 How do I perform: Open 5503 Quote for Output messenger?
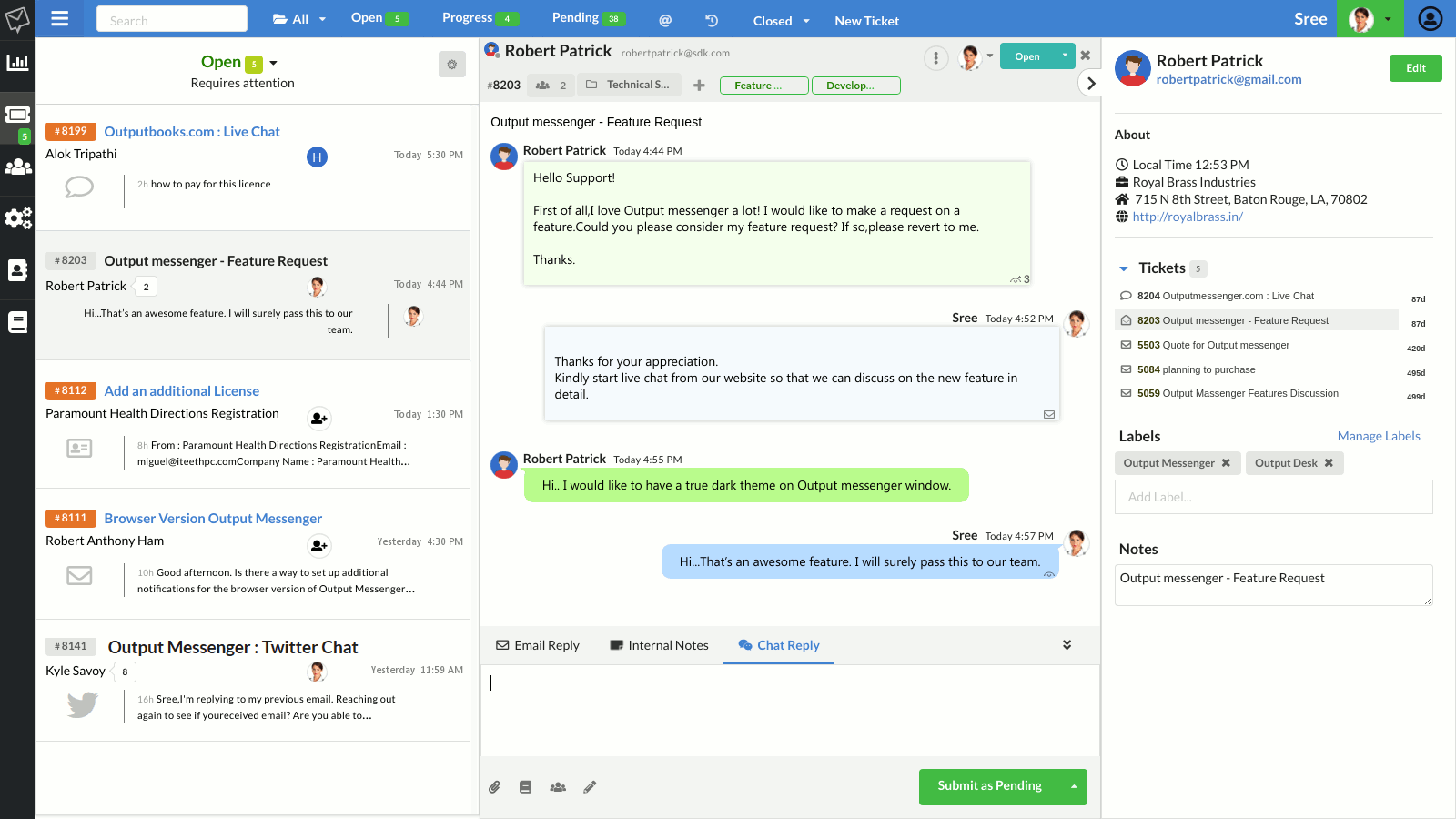pos(1213,345)
